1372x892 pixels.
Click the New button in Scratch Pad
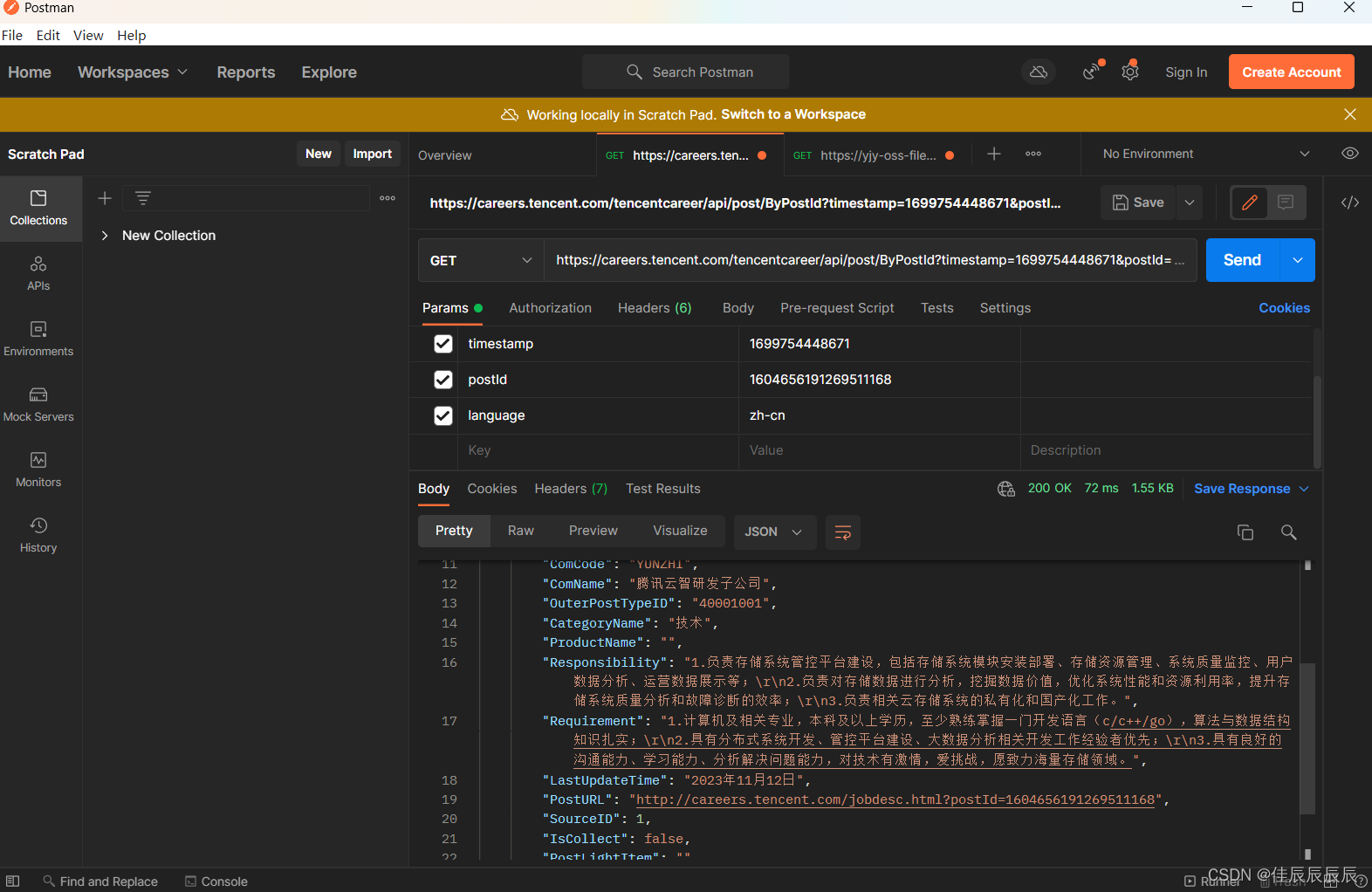point(319,154)
